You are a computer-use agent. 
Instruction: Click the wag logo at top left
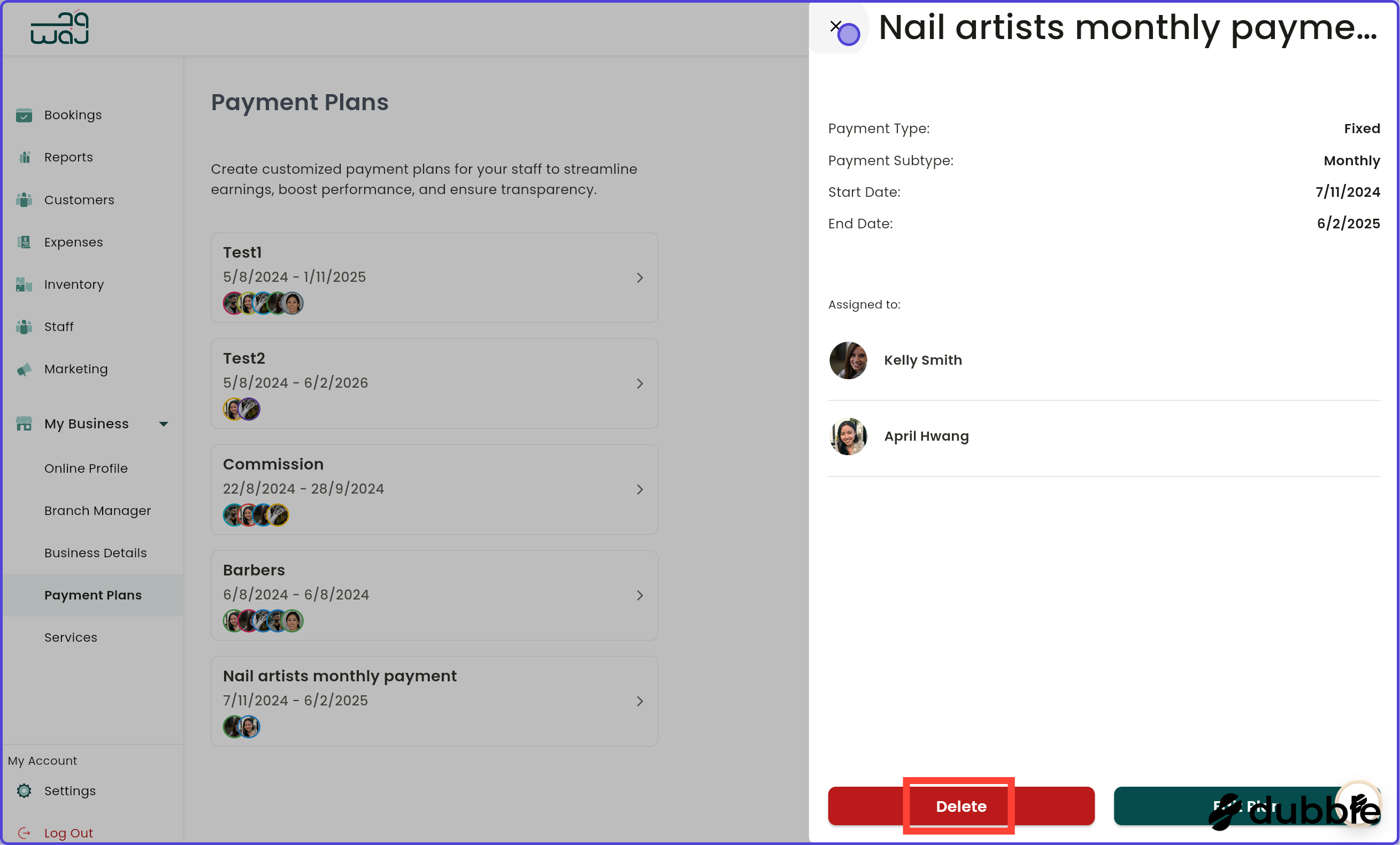click(59, 27)
